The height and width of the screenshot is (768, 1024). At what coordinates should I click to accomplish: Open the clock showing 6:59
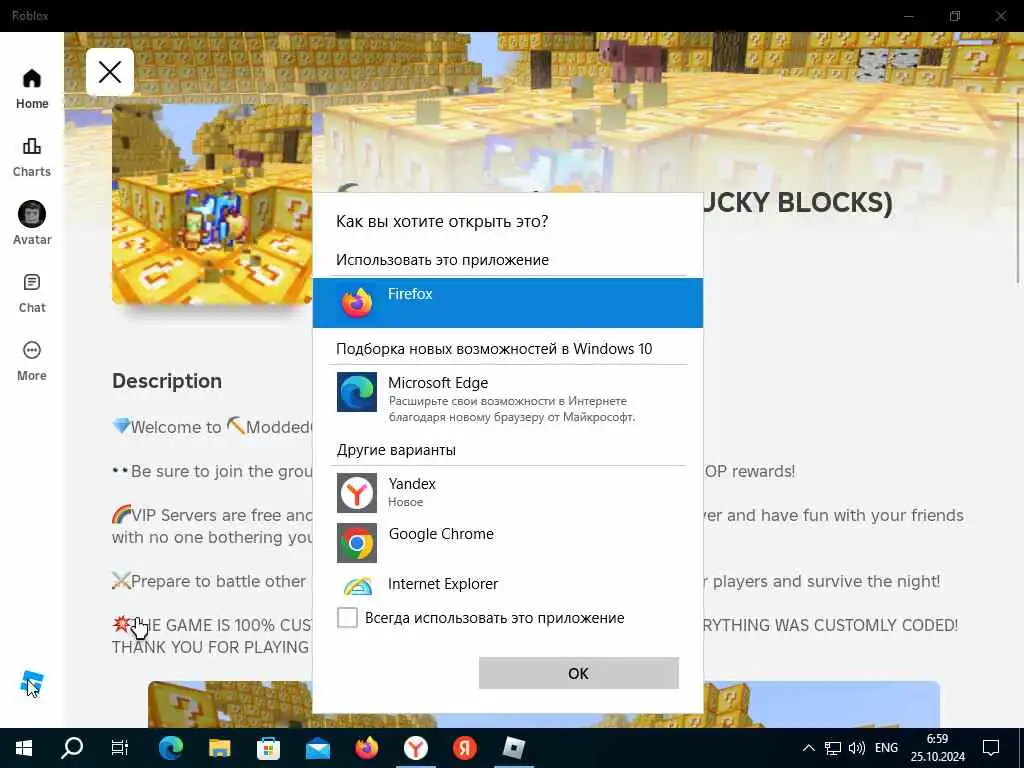pyautogui.click(x=938, y=748)
